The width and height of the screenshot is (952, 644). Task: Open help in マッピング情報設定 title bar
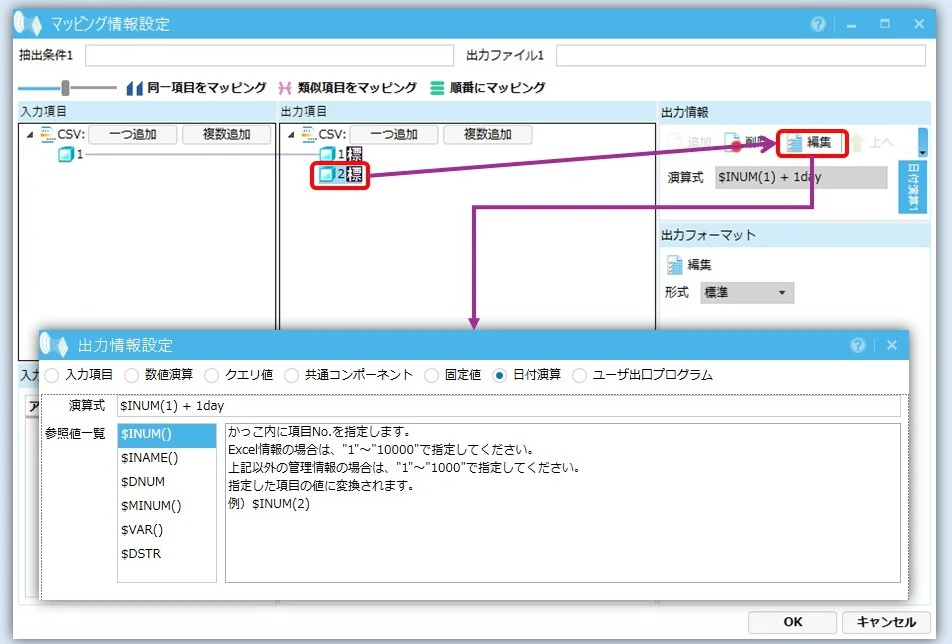tap(818, 24)
